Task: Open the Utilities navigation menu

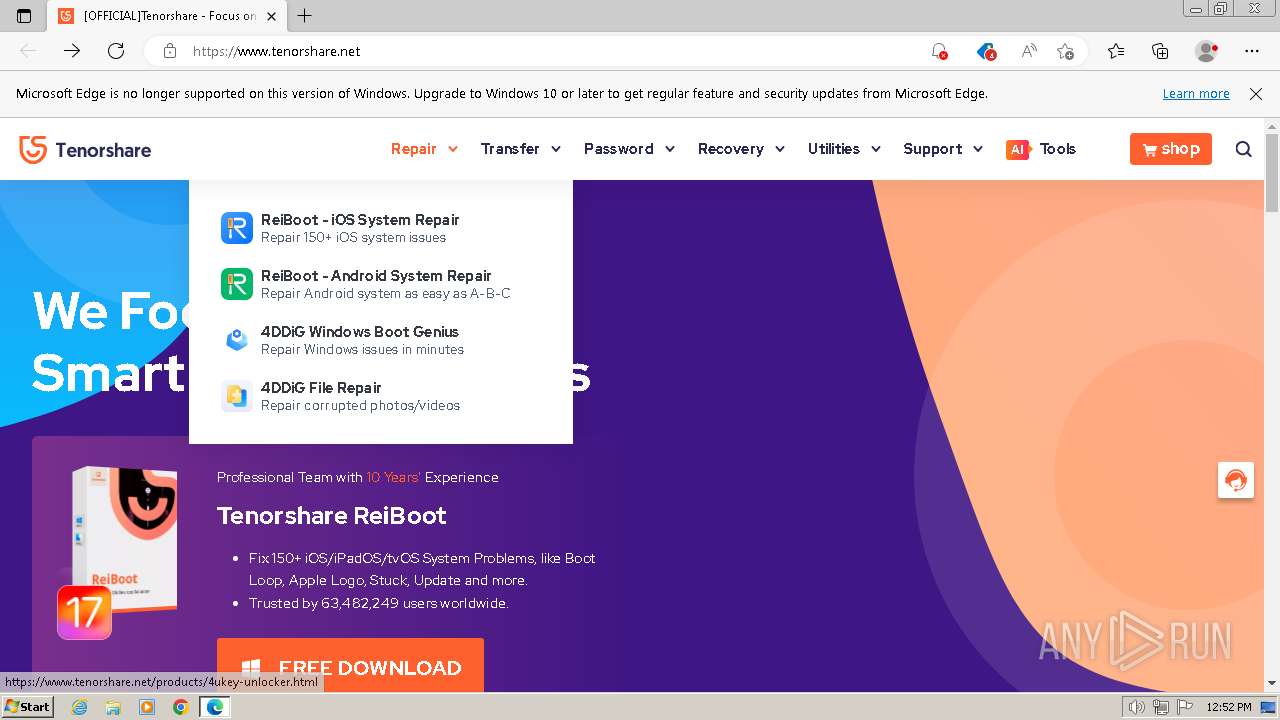Action: tap(833, 149)
